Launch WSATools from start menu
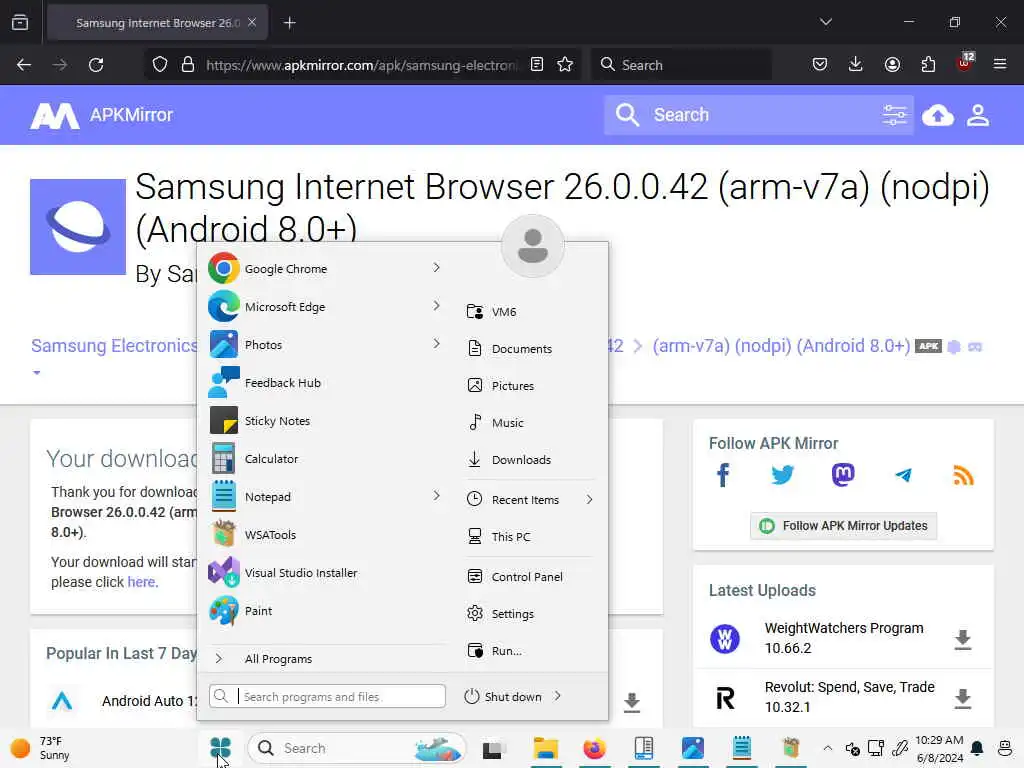 tap(327, 534)
